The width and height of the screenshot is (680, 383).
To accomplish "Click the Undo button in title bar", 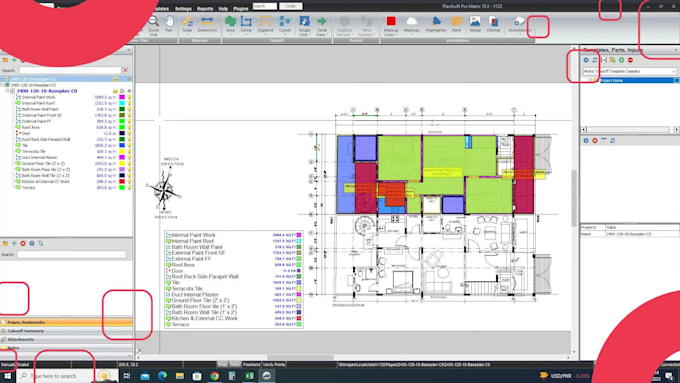I will 291,6.
